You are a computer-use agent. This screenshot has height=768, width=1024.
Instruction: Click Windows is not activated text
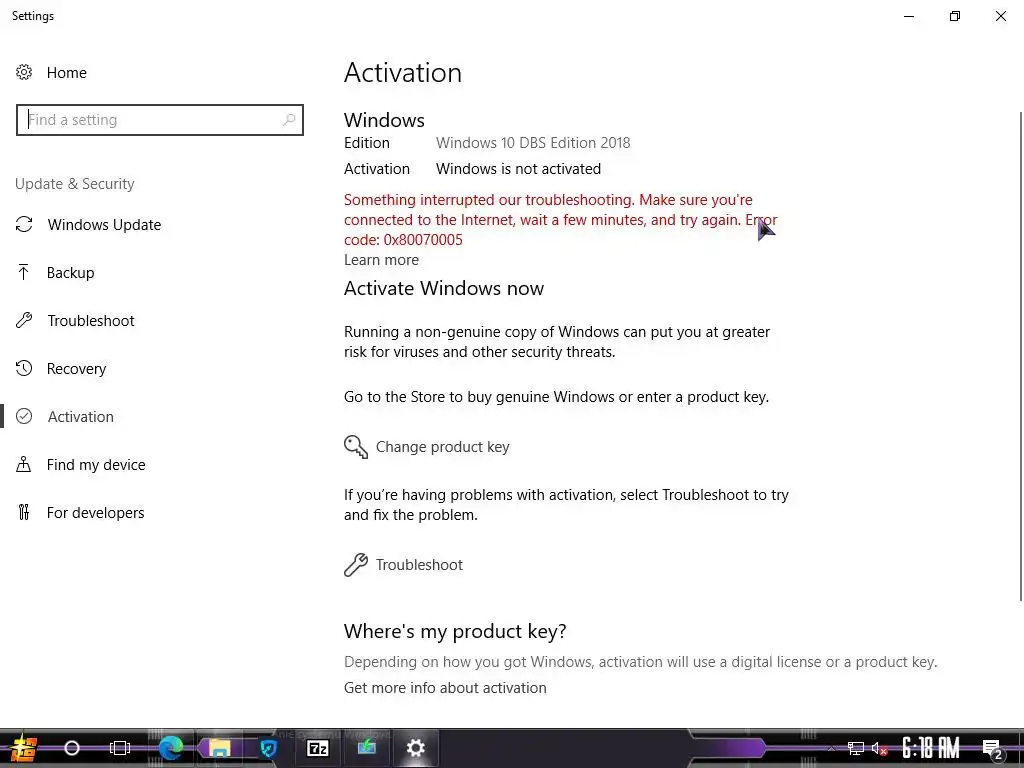click(519, 169)
